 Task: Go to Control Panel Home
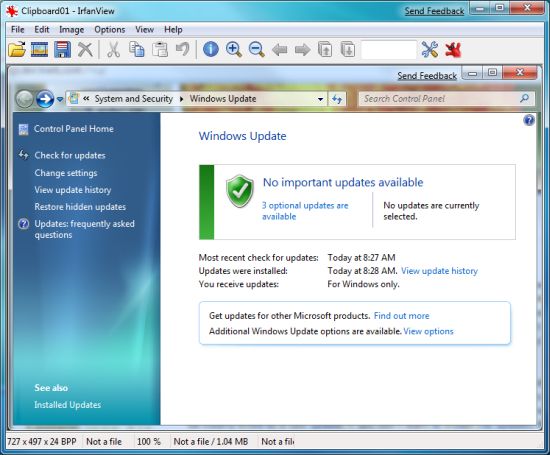click(74, 129)
